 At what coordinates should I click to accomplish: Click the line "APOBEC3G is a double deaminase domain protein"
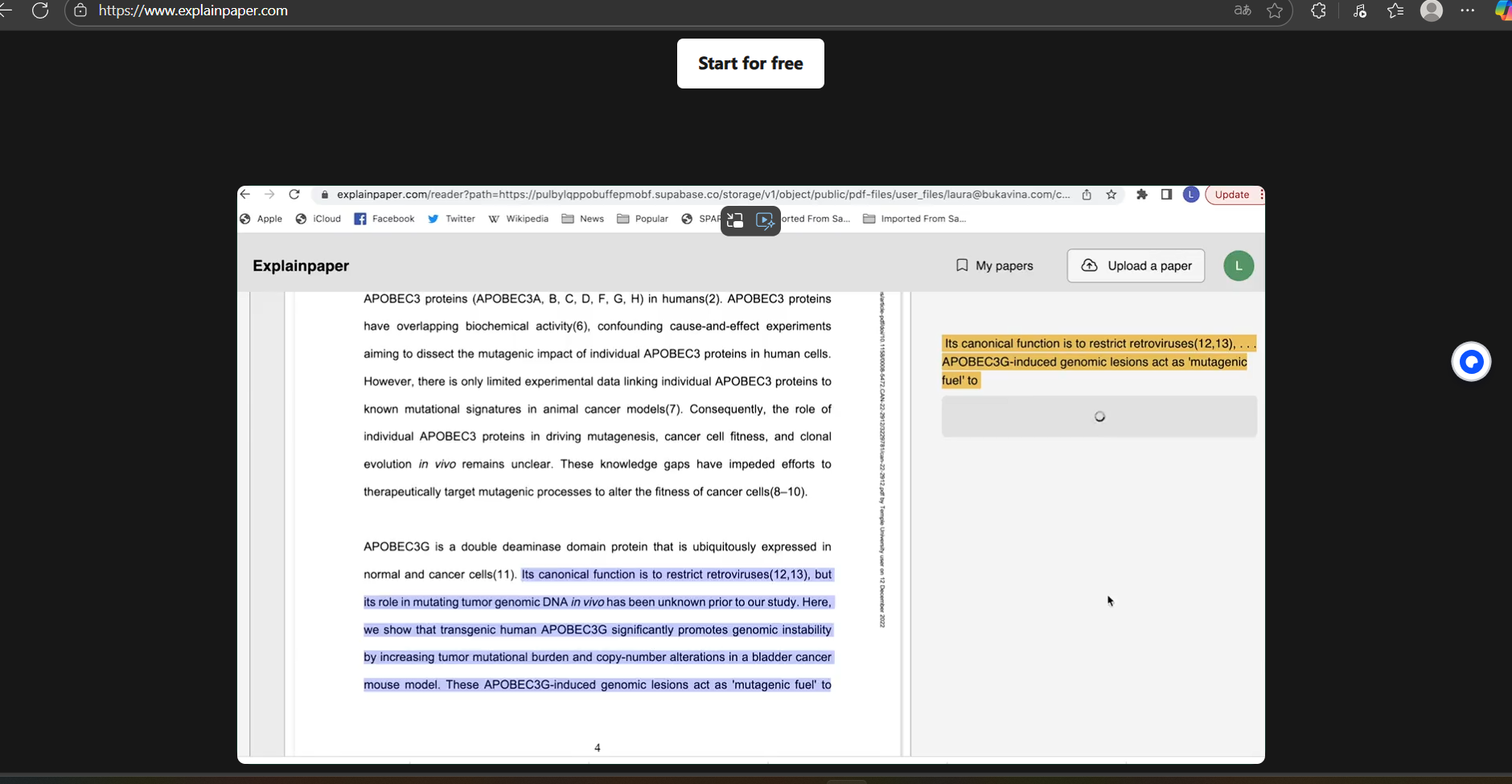point(598,547)
